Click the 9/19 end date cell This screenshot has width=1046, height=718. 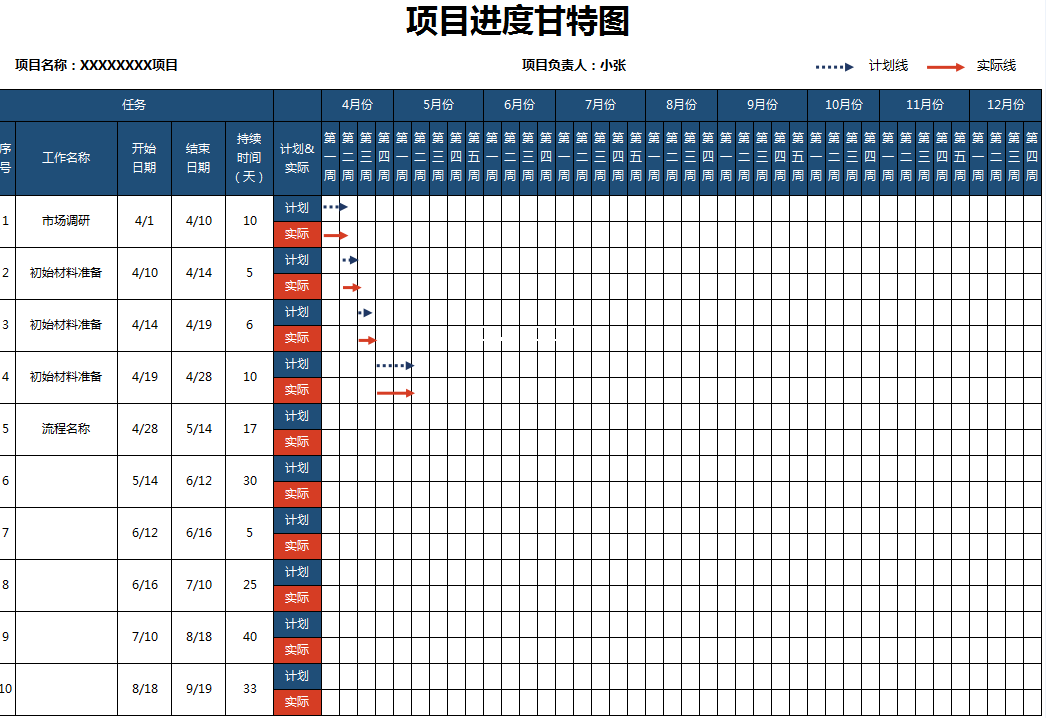[198, 689]
